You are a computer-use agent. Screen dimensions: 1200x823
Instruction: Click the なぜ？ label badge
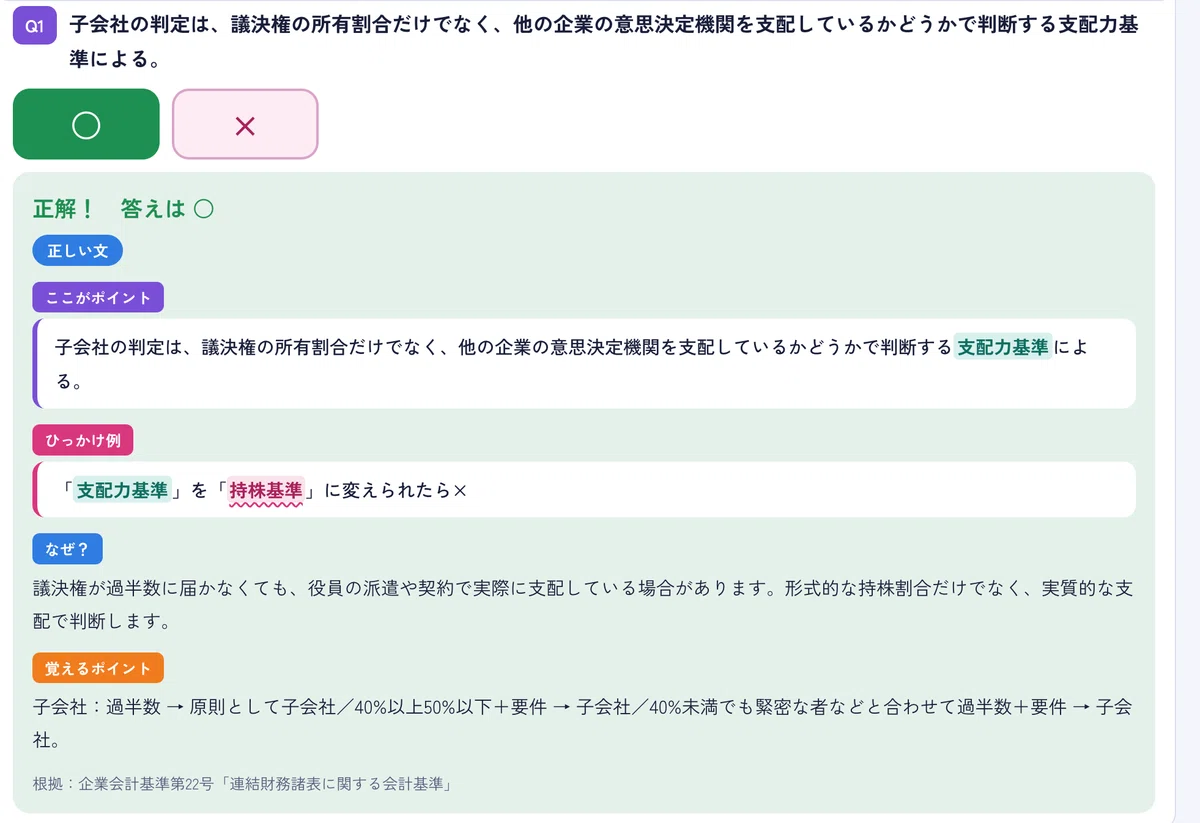click(x=68, y=549)
